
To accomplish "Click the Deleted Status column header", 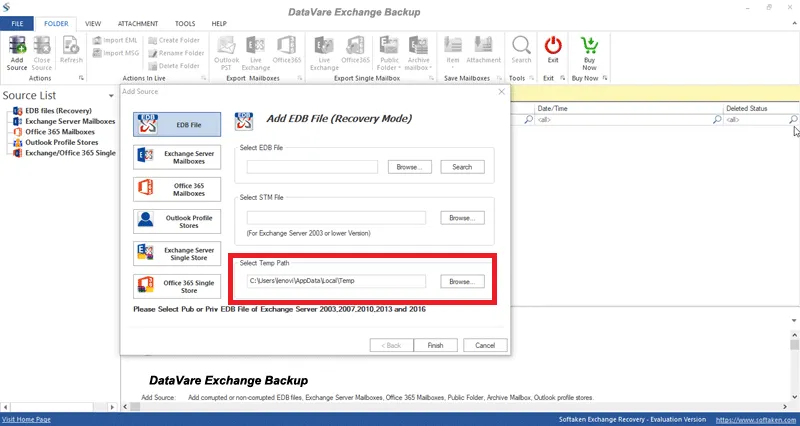I will [761, 108].
